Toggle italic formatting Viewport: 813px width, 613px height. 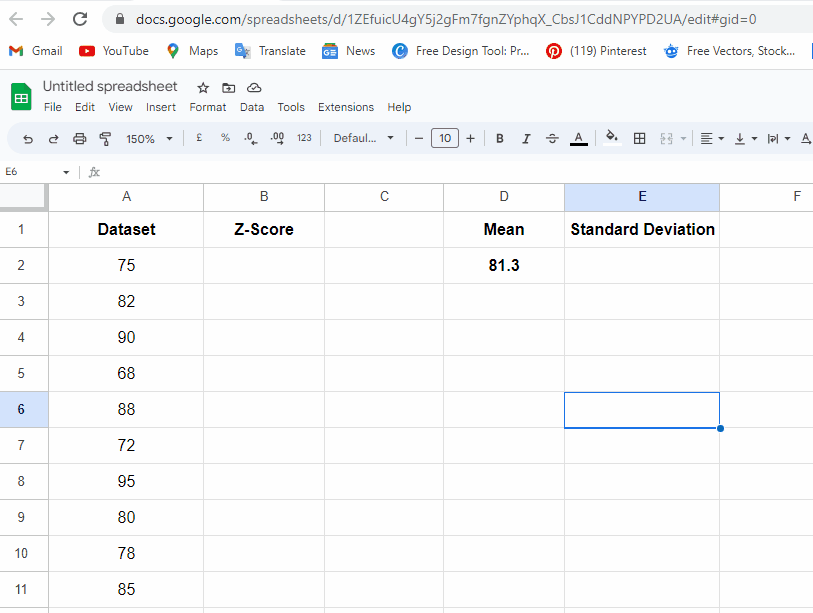pyautogui.click(x=526, y=138)
